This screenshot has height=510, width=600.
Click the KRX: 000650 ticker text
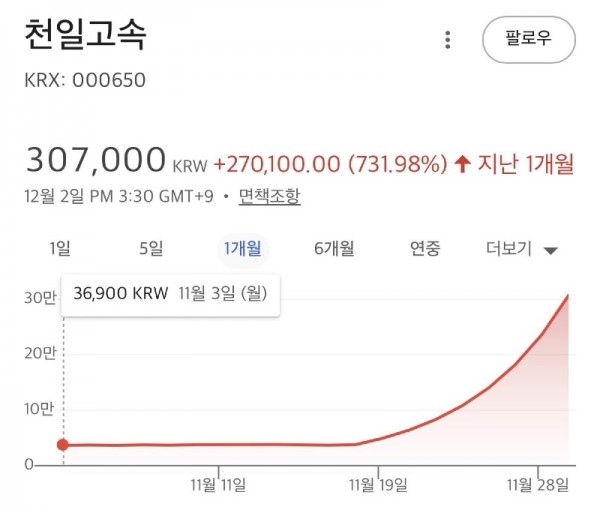coord(85,80)
